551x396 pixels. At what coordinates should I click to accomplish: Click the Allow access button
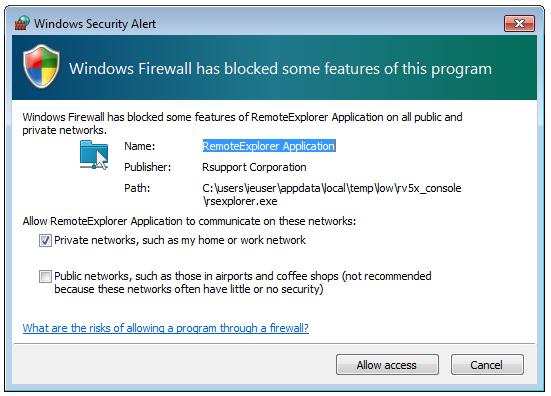coord(387,365)
